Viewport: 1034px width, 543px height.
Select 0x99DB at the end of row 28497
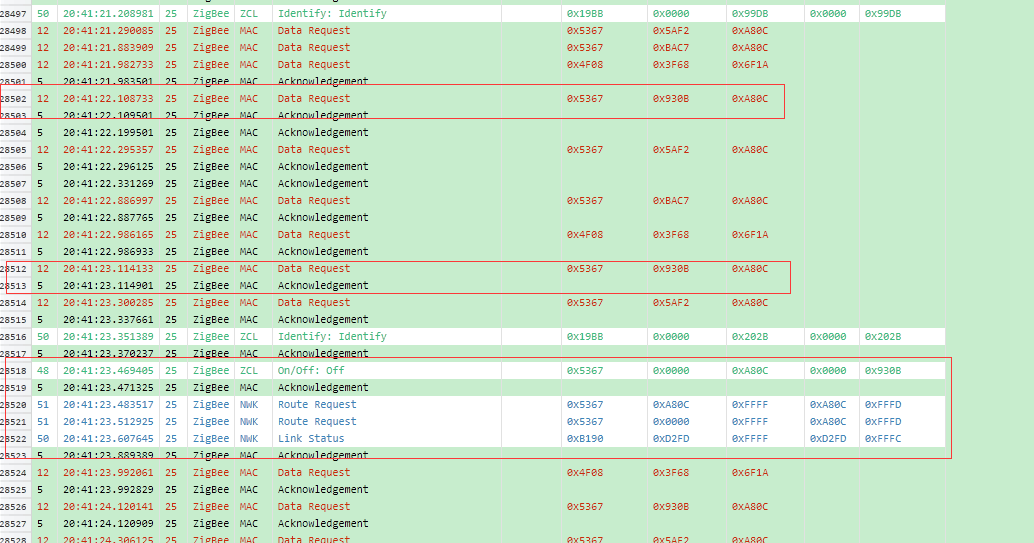coord(883,13)
